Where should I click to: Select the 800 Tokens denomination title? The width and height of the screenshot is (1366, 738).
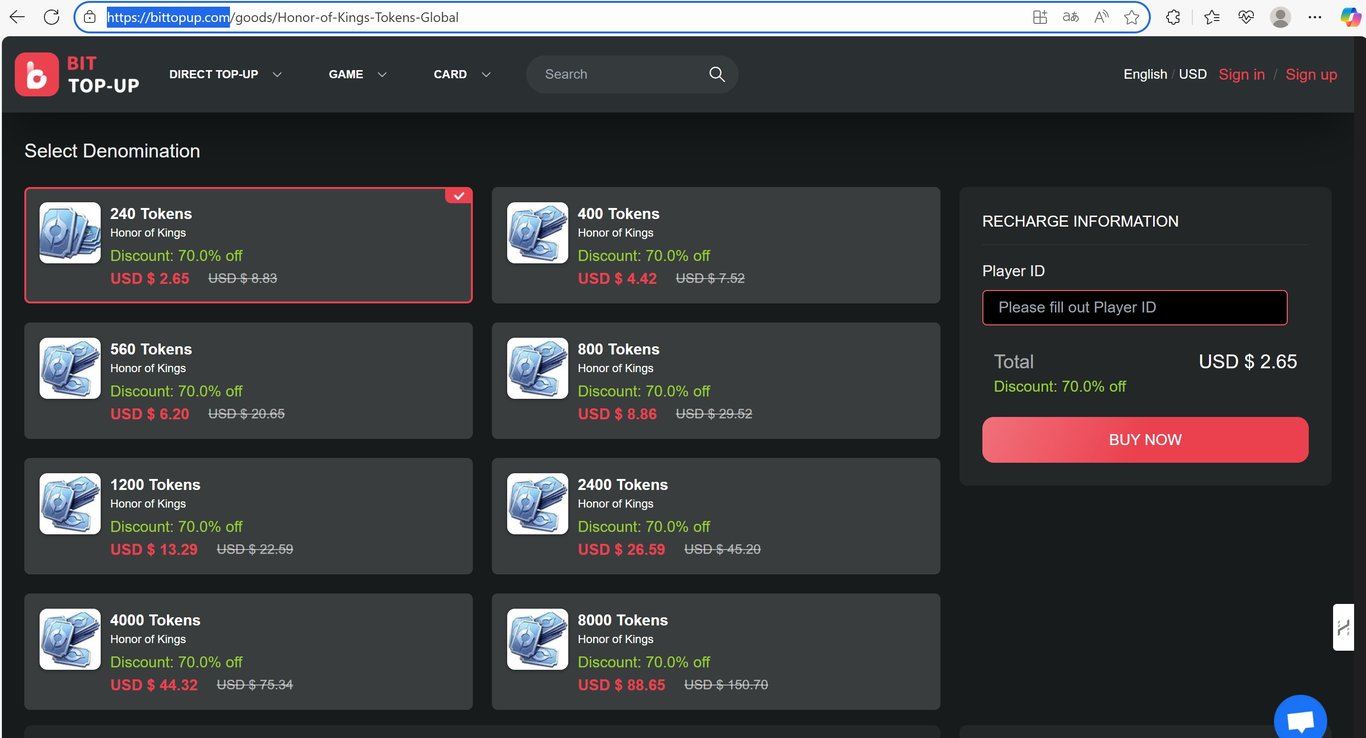(x=619, y=349)
